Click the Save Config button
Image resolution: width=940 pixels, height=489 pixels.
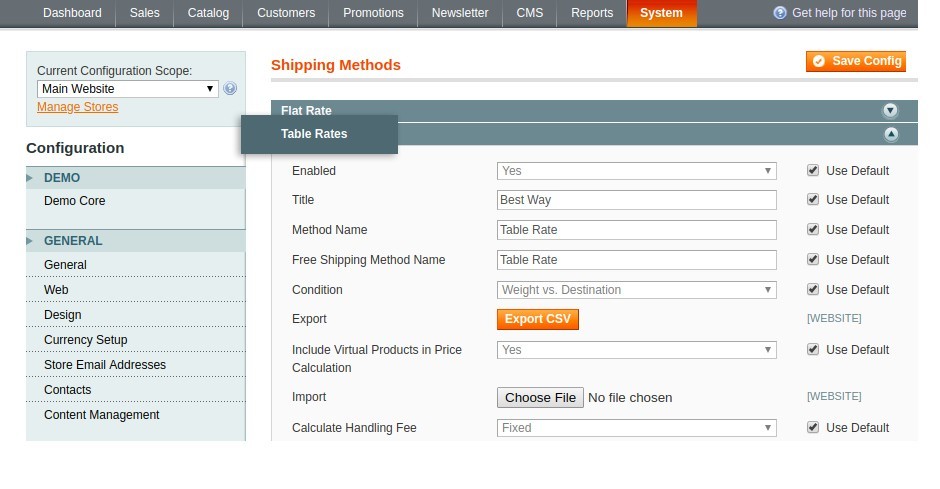[855, 61]
